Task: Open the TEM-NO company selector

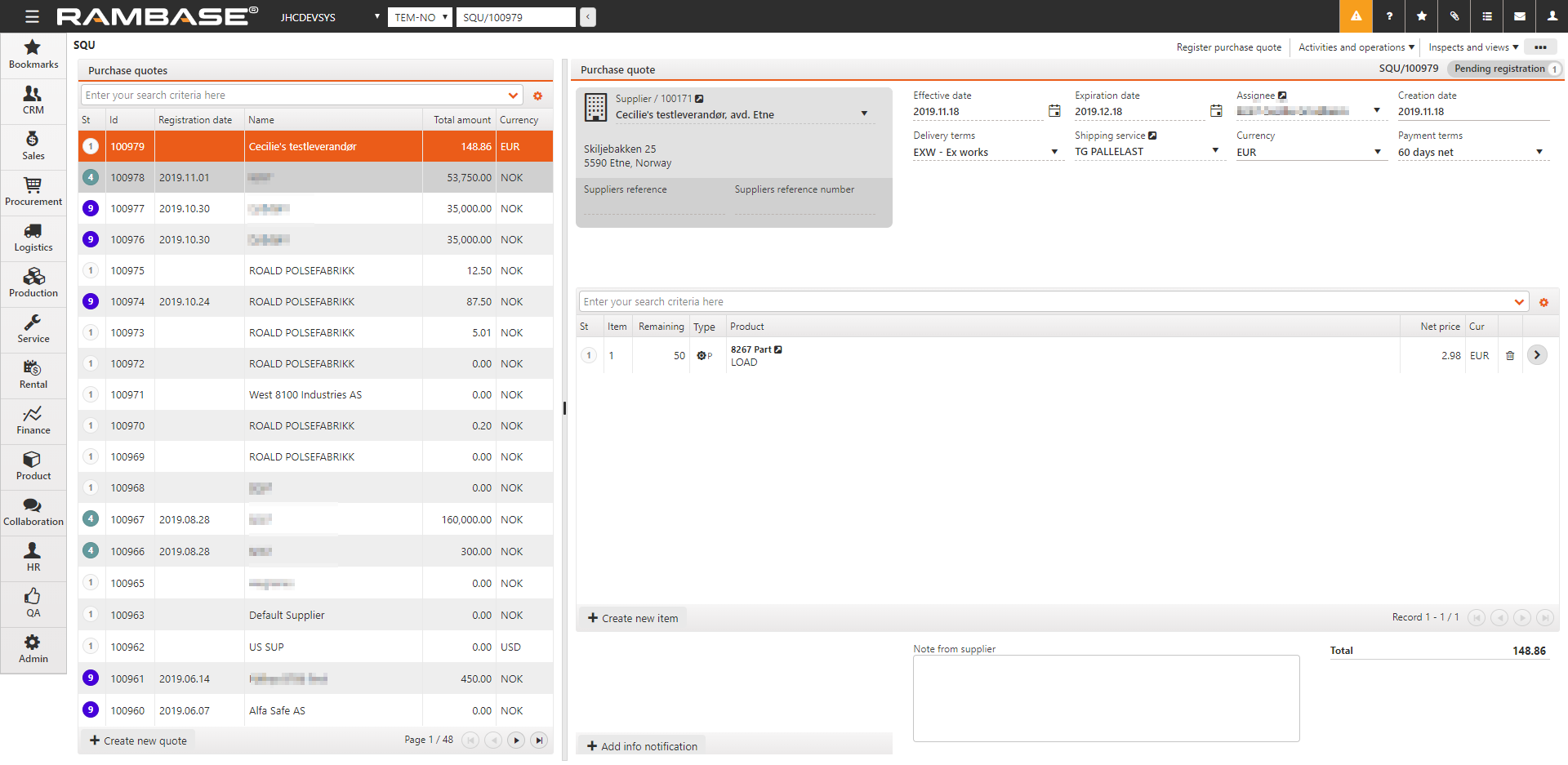Action: click(x=420, y=17)
